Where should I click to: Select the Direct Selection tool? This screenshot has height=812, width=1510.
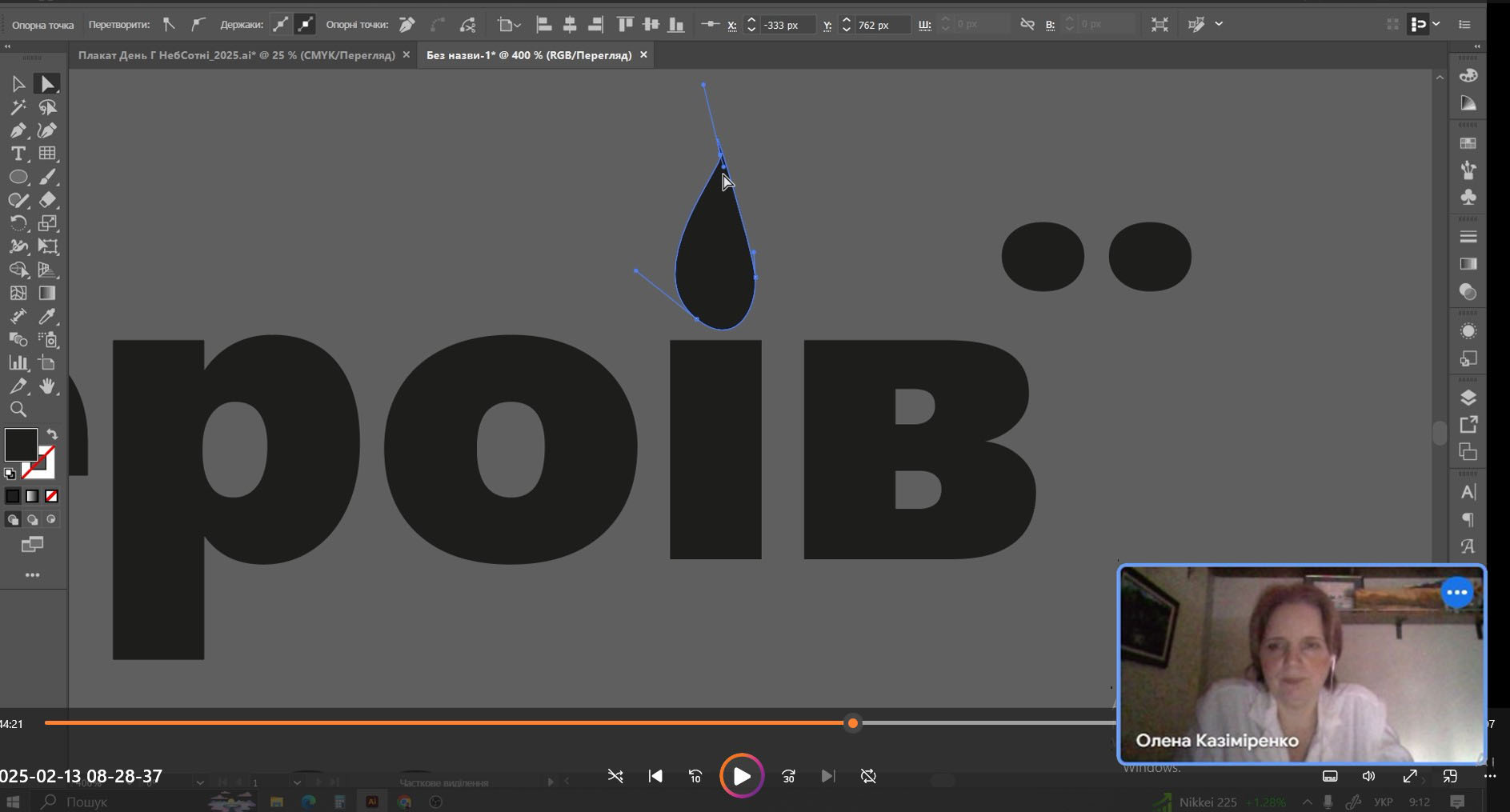(47, 84)
